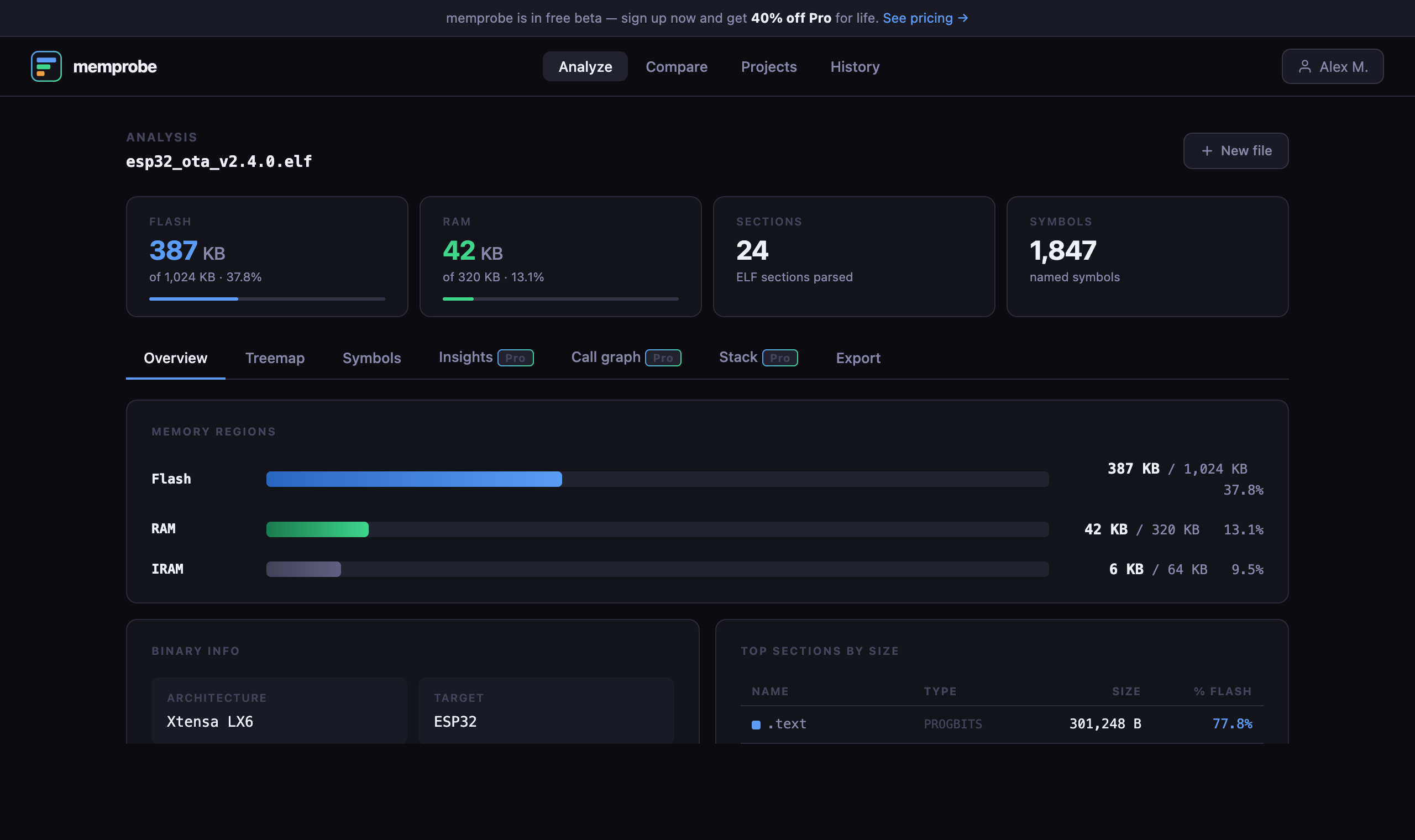Click the blue .text section marker
This screenshot has height=840, width=1415.
coord(756,725)
